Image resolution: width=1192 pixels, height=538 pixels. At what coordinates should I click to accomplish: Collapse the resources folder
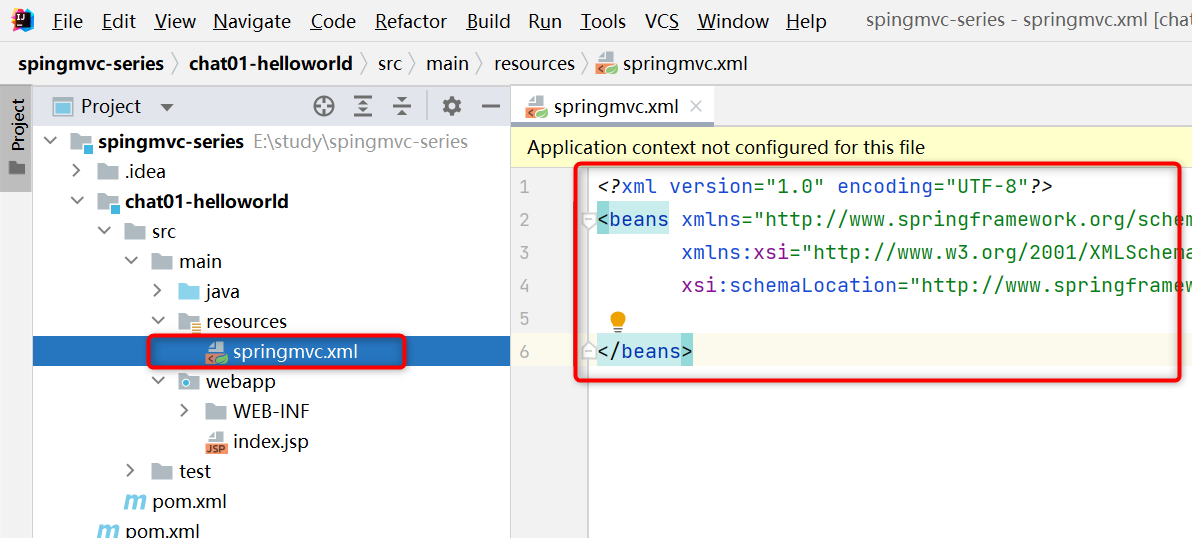pos(157,321)
